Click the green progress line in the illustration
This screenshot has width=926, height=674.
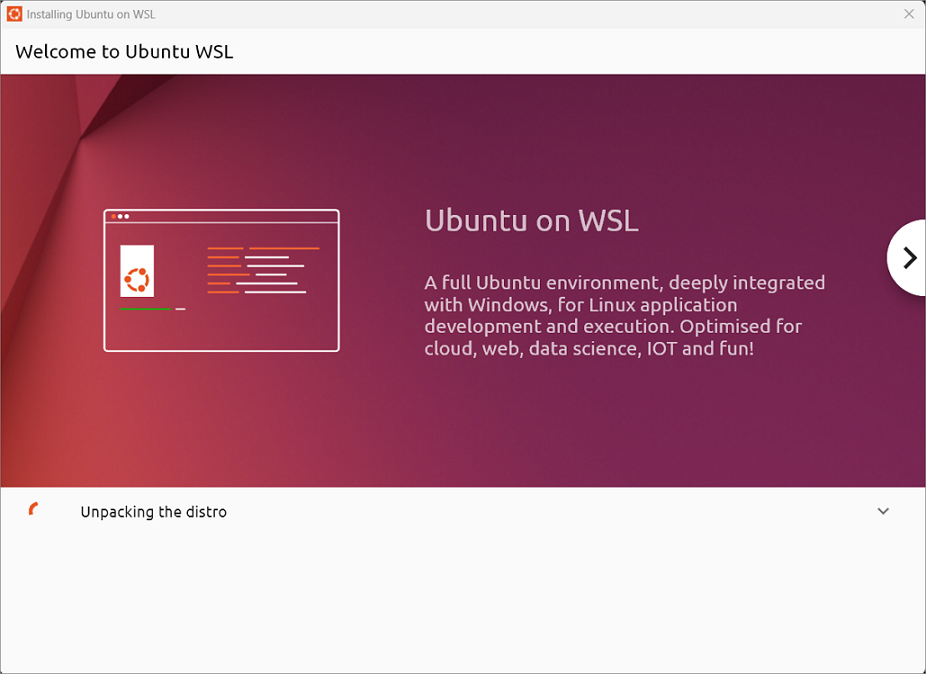(145, 309)
